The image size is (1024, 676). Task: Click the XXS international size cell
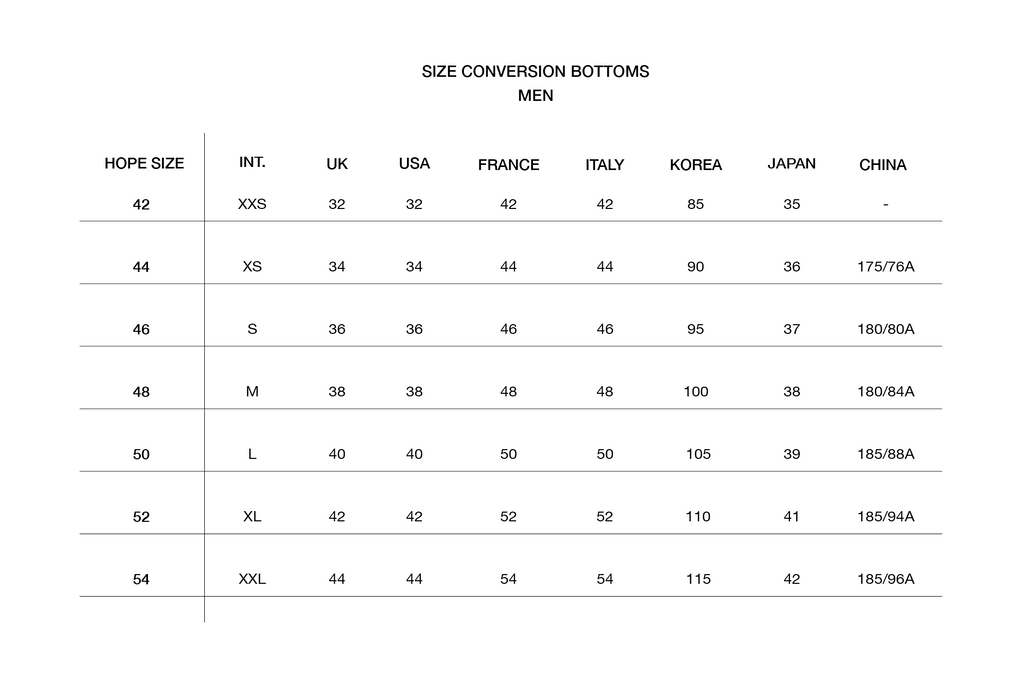click(x=252, y=204)
